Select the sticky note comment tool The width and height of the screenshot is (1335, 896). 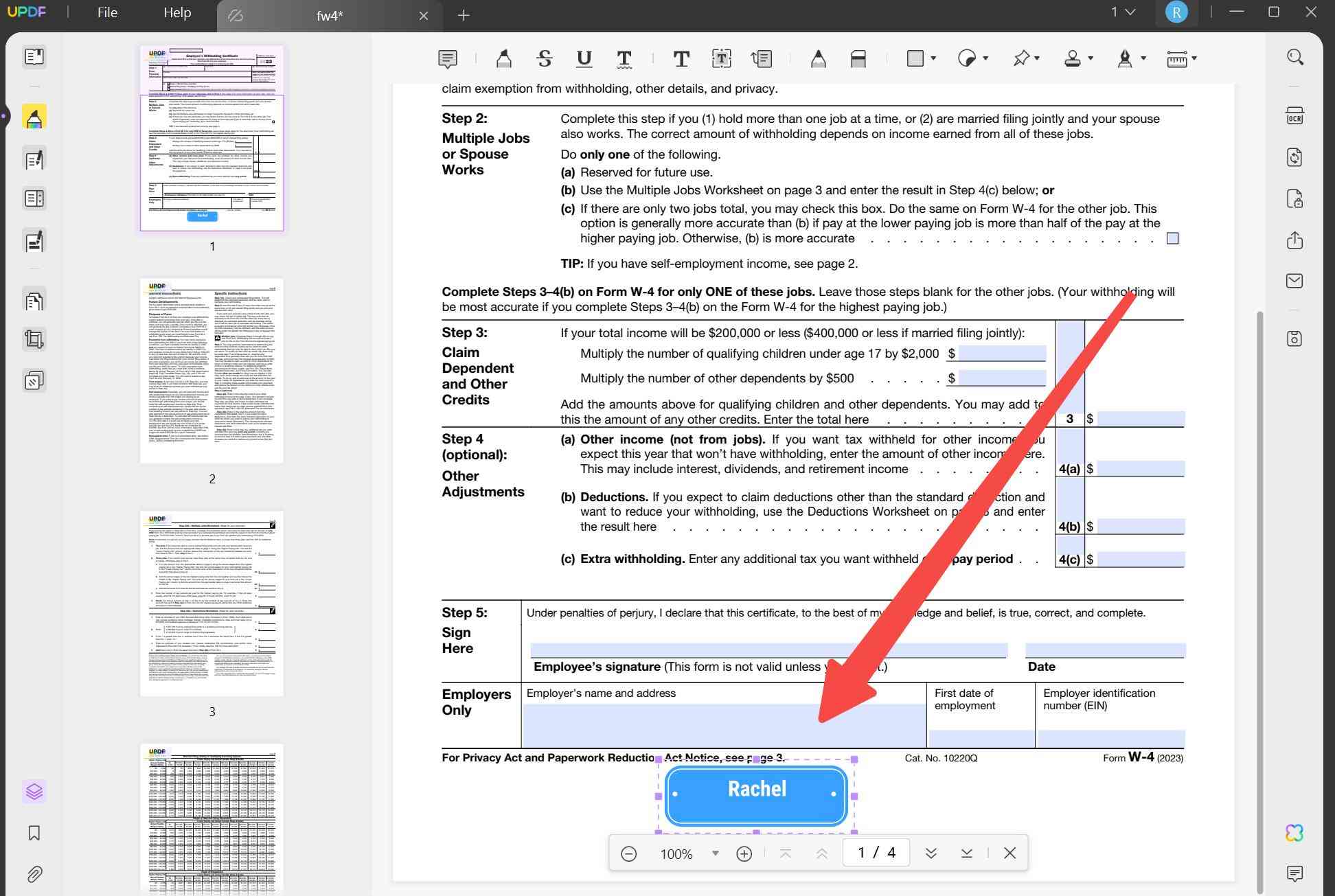click(447, 58)
